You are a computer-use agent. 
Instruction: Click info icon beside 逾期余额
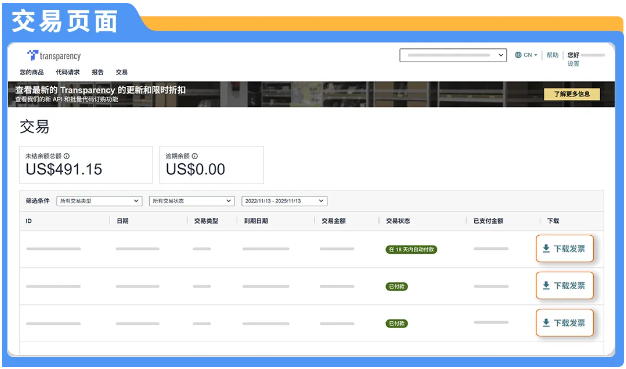(195, 156)
